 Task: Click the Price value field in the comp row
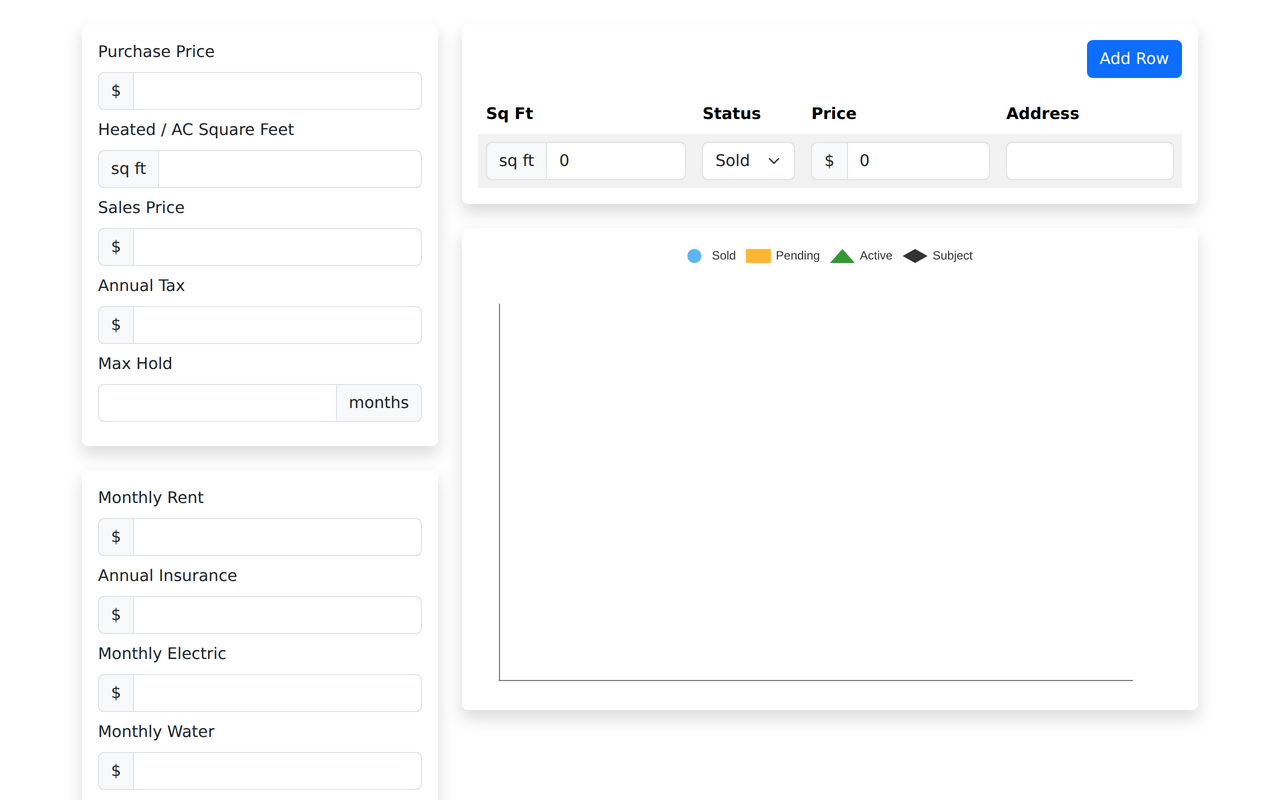tap(917, 160)
